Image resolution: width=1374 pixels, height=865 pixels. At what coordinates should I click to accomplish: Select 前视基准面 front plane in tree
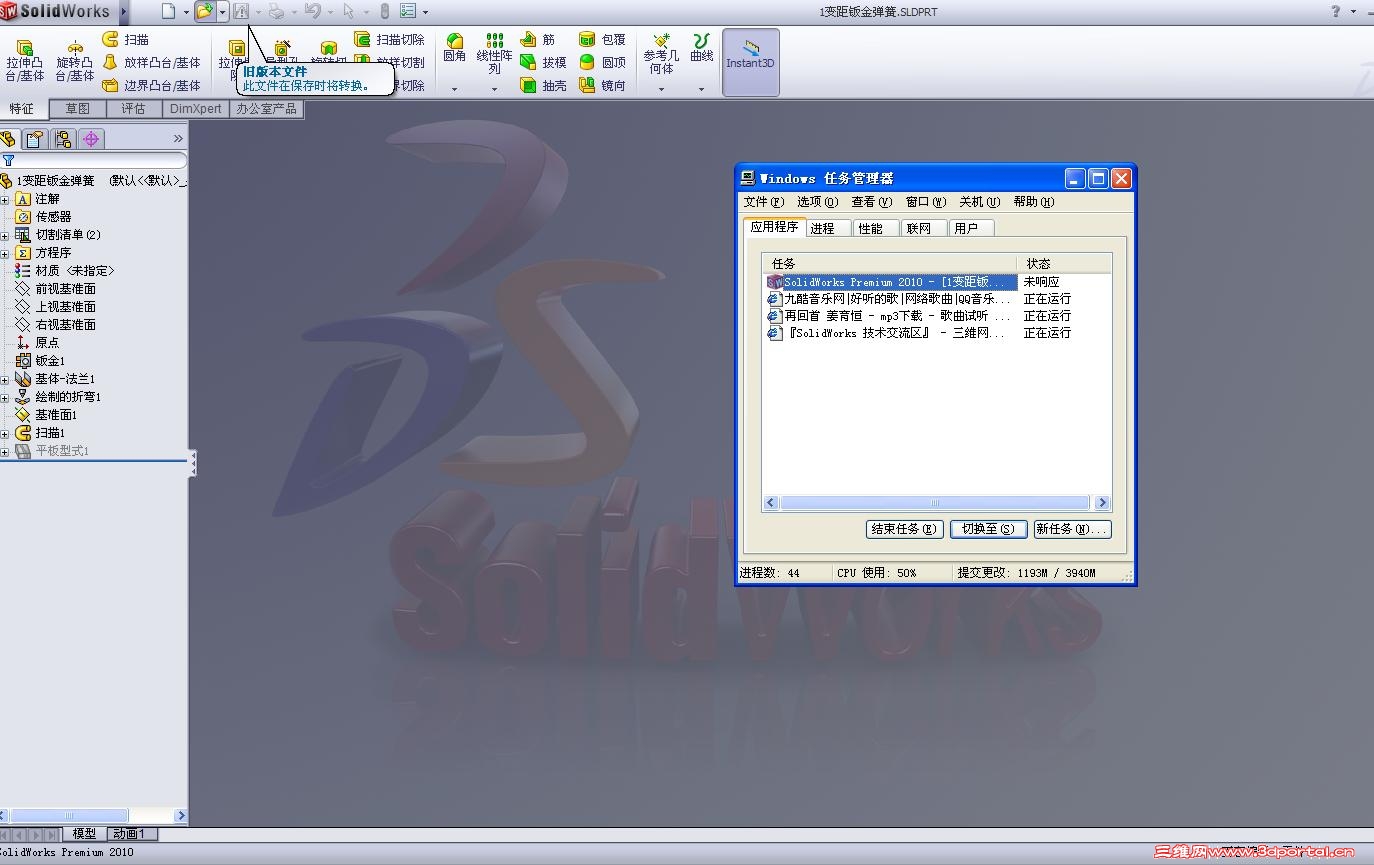[x=56, y=289]
